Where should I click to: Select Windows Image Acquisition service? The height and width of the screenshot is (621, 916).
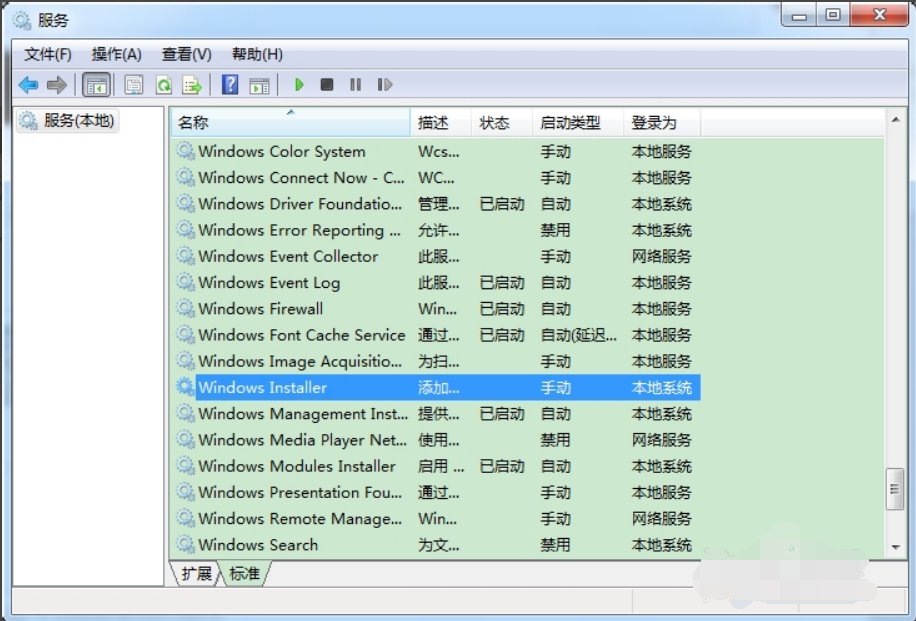tap(300, 361)
